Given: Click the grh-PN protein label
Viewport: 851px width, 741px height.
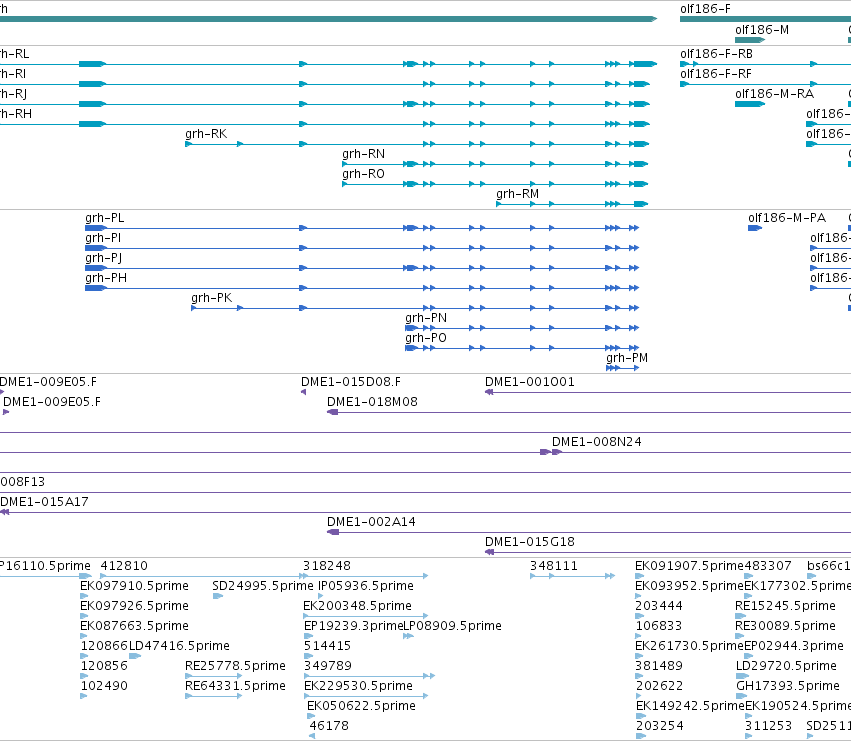Looking at the screenshot, I should point(426,318).
